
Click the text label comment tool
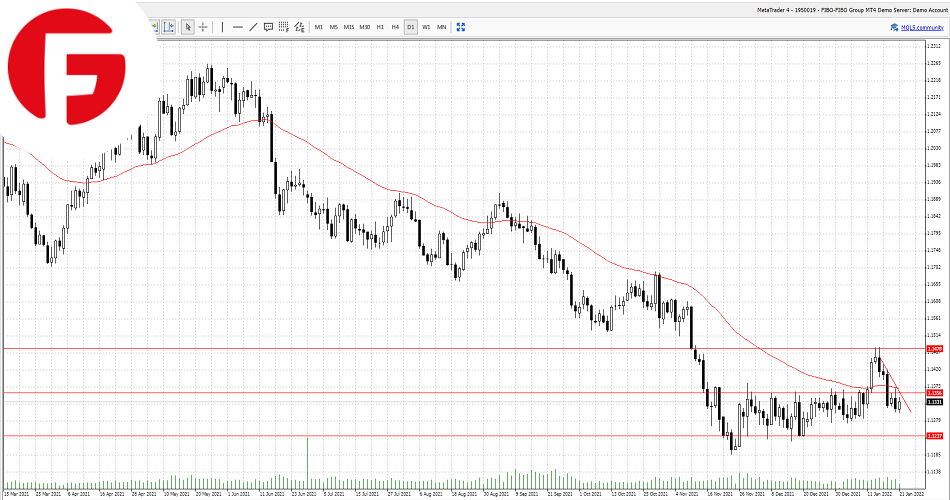[x=268, y=27]
